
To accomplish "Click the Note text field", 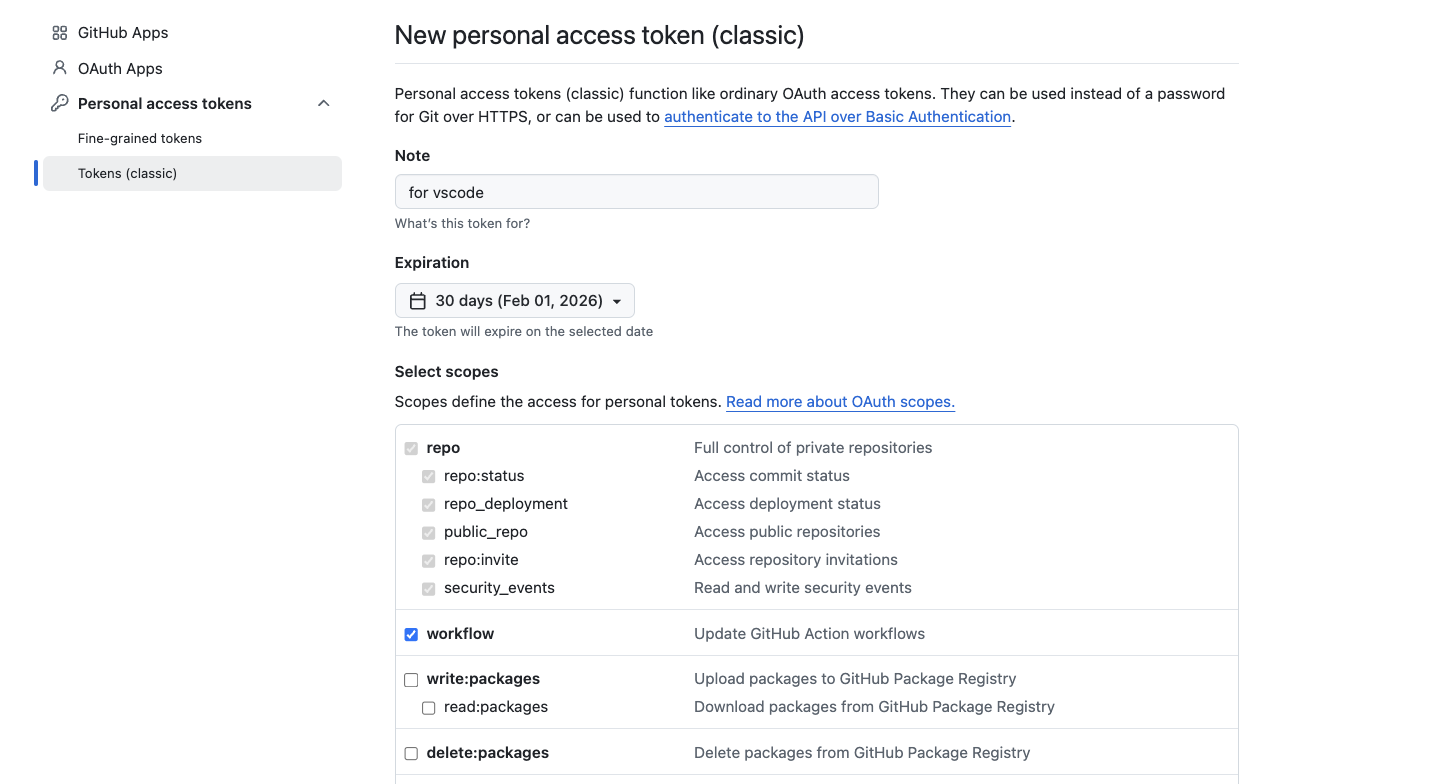I will click(x=636, y=192).
